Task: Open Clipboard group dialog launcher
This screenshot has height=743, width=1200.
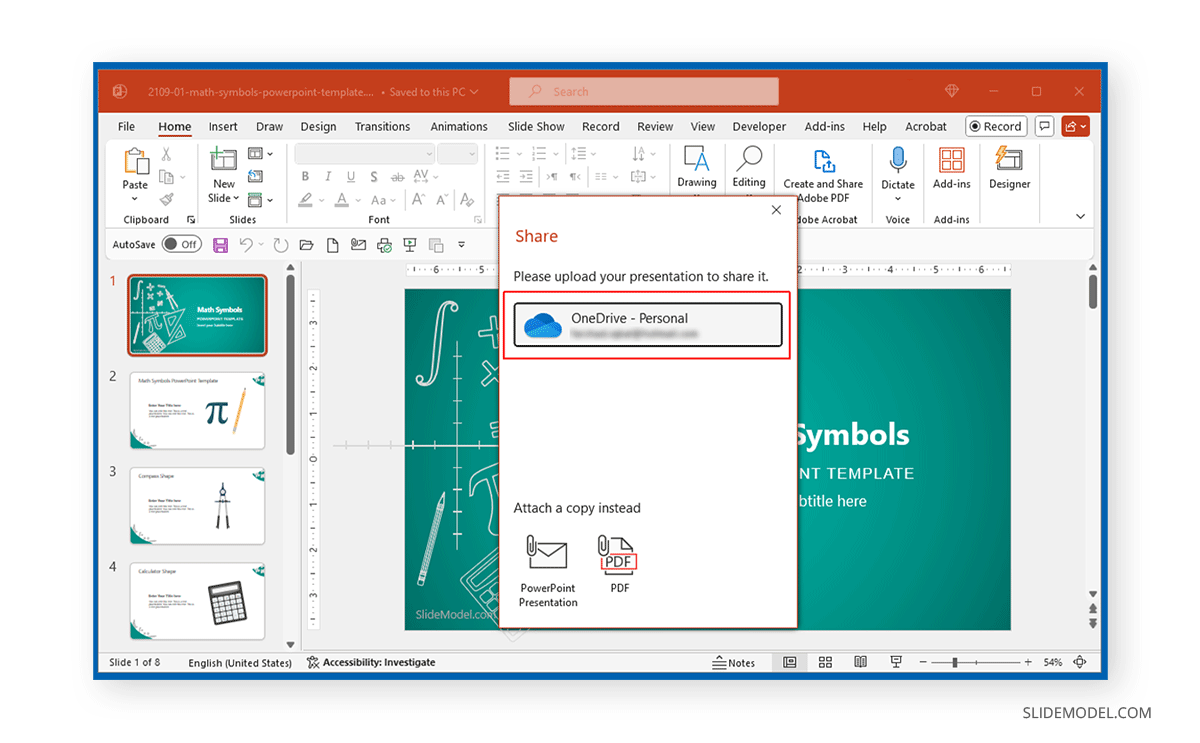Action: tap(191, 219)
